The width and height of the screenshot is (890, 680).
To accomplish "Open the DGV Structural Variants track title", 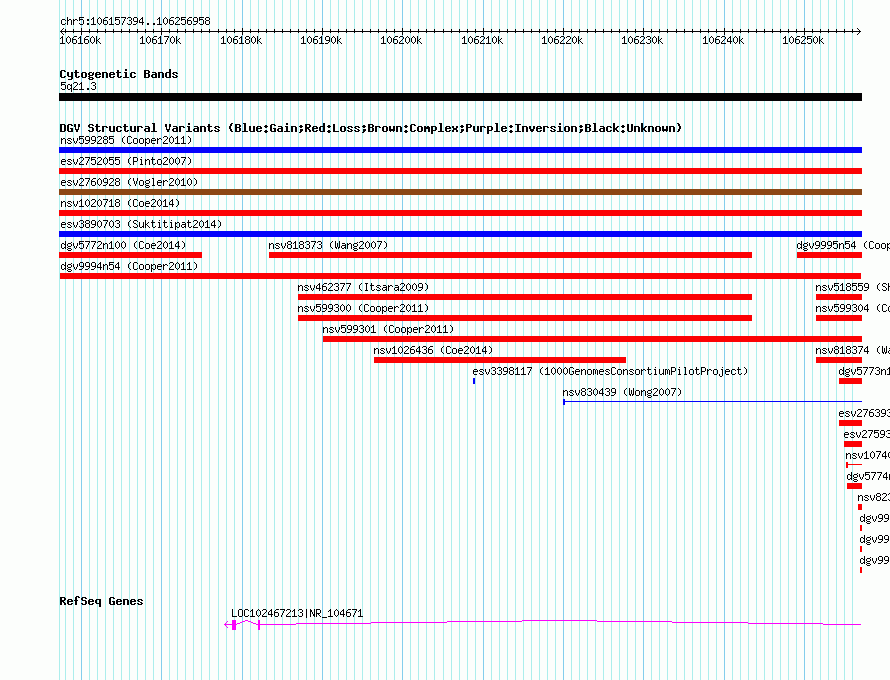I will [x=371, y=128].
